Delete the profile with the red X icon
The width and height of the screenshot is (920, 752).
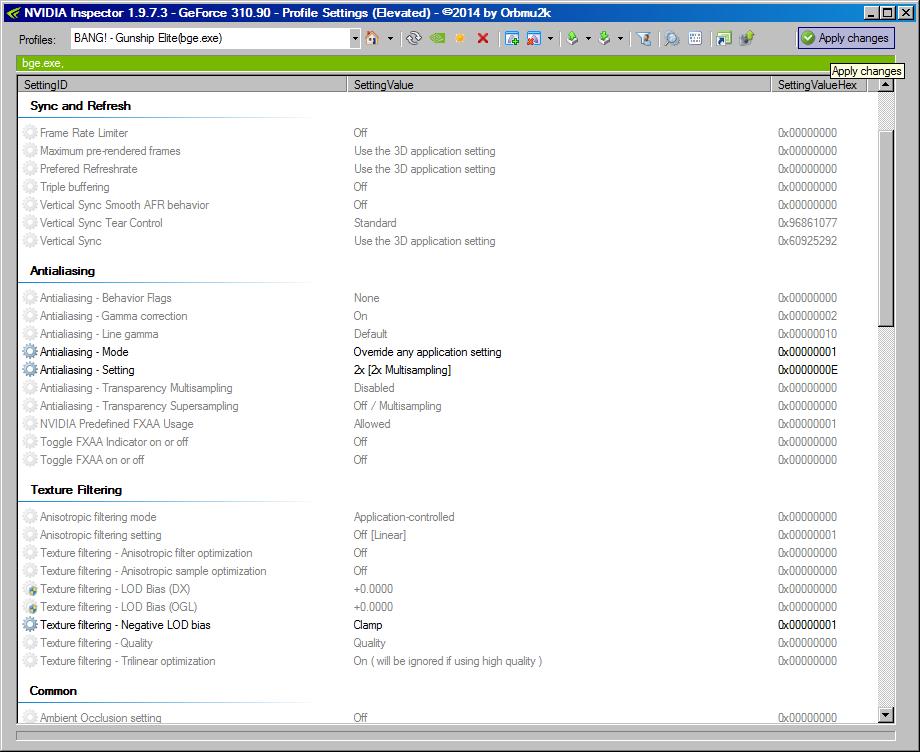483,39
